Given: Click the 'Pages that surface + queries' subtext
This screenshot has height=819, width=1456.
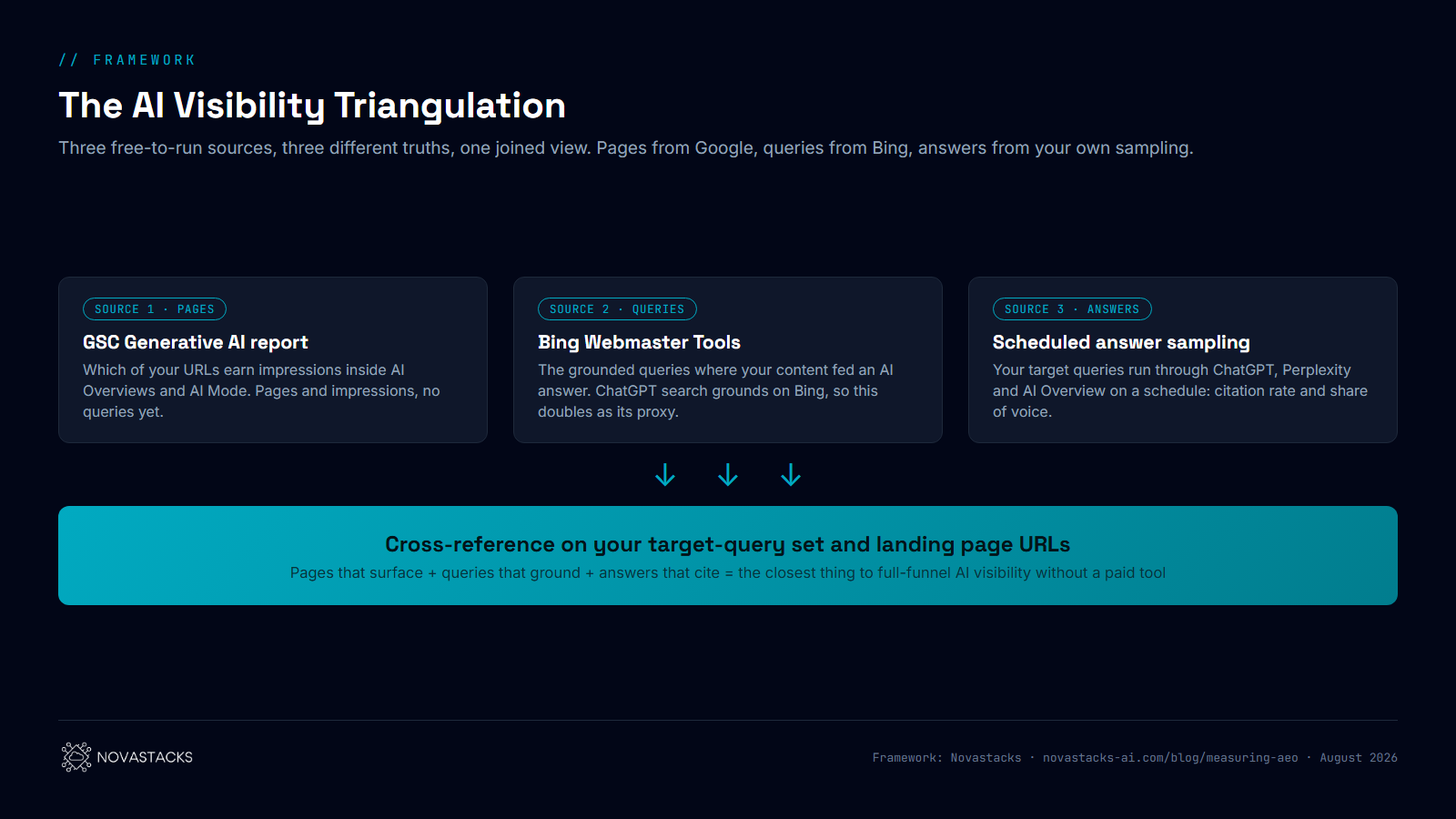Looking at the screenshot, I should [x=728, y=572].
